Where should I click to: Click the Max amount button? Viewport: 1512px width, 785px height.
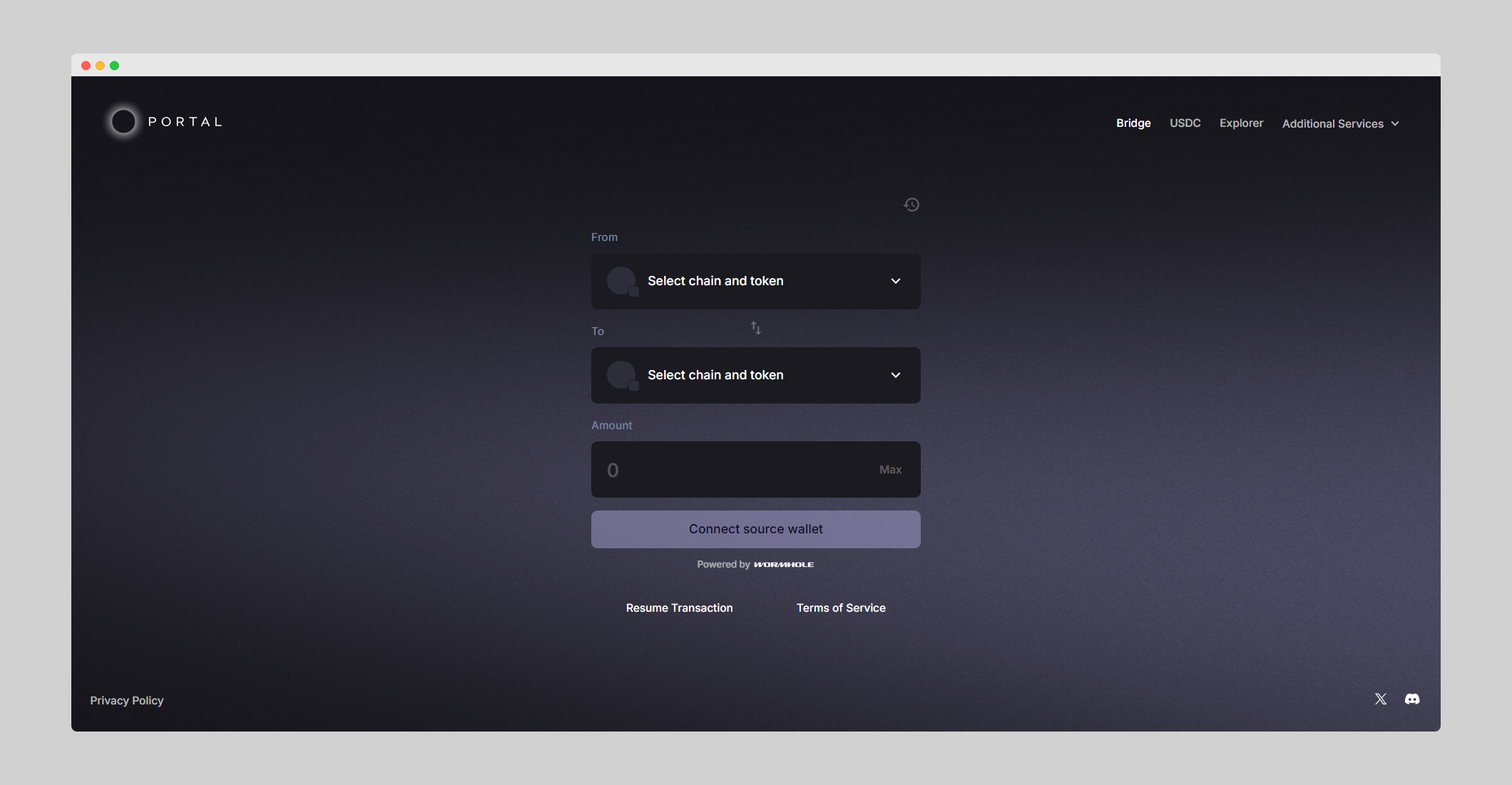(x=890, y=470)
